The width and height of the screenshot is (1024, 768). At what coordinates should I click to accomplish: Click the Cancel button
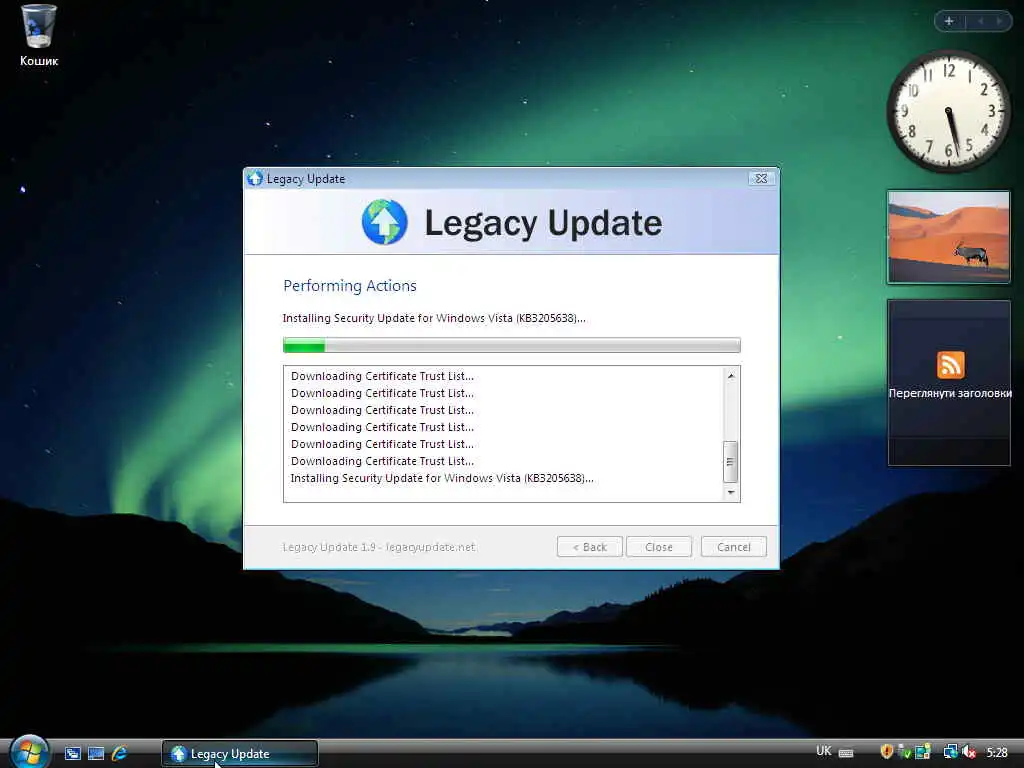(734, 547)
